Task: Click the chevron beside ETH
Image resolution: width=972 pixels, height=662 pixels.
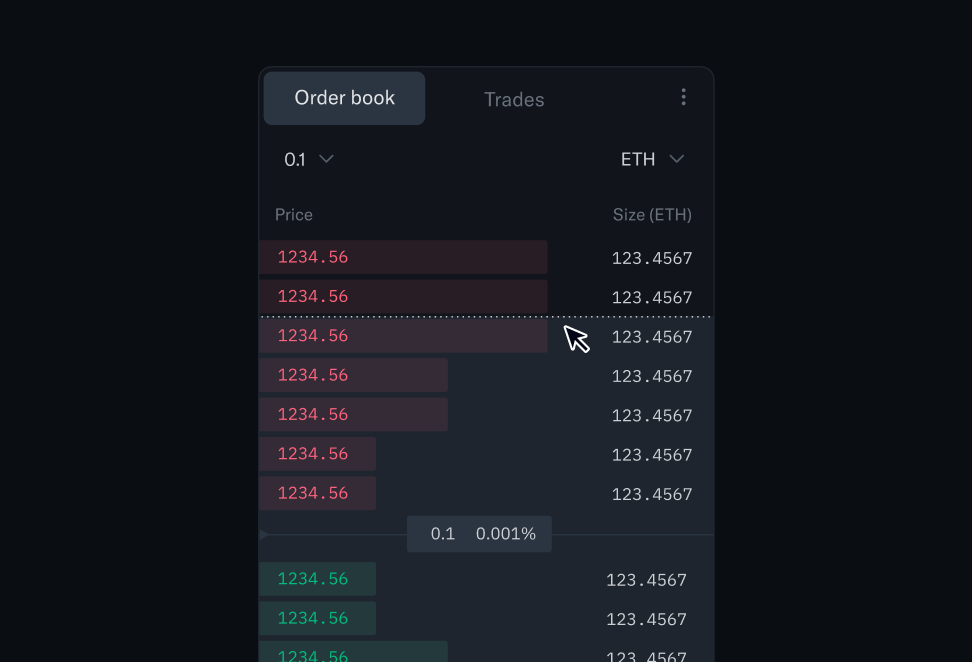Action: click(677, 158)
